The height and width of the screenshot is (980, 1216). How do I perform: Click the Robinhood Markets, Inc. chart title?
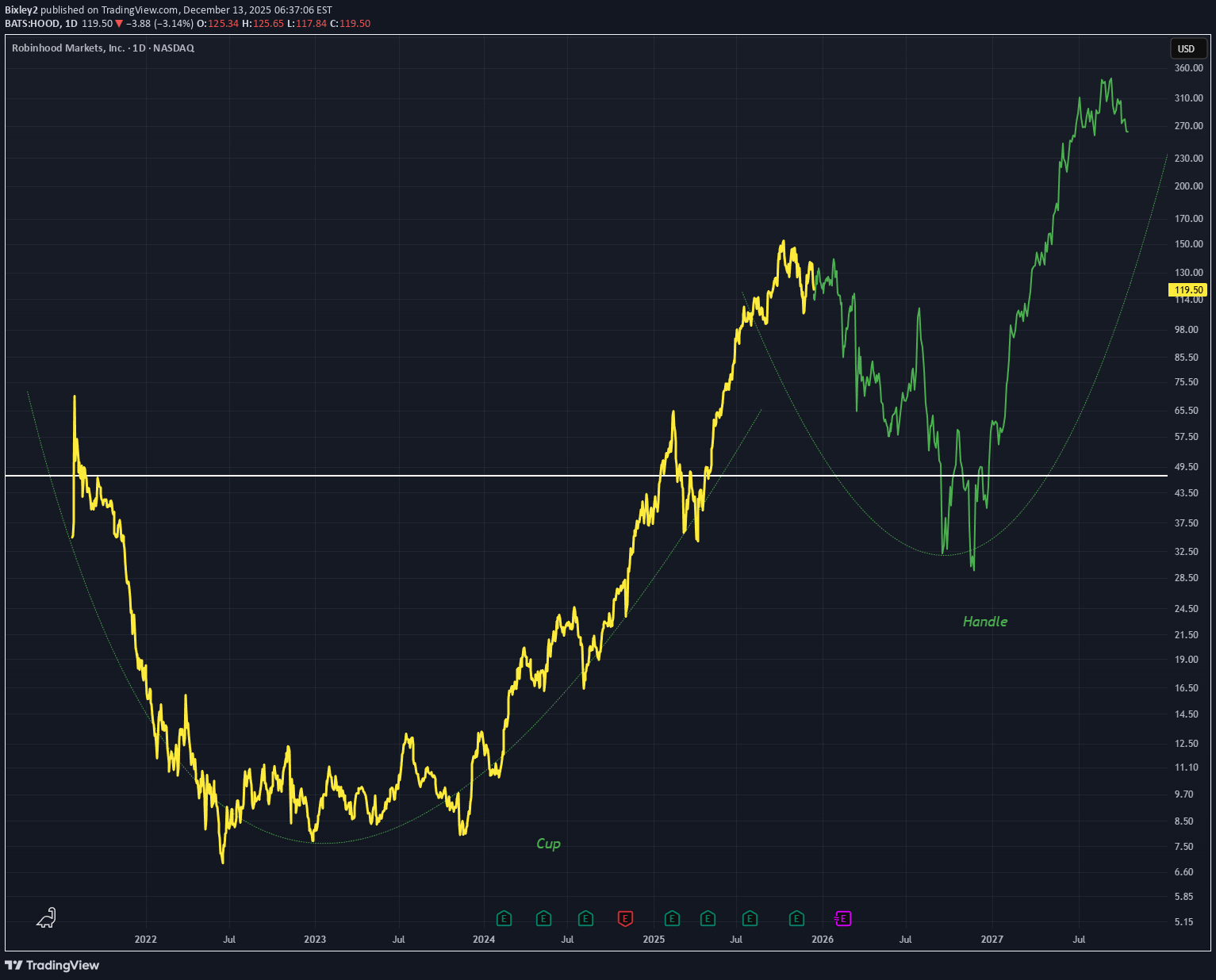(69, 48)
